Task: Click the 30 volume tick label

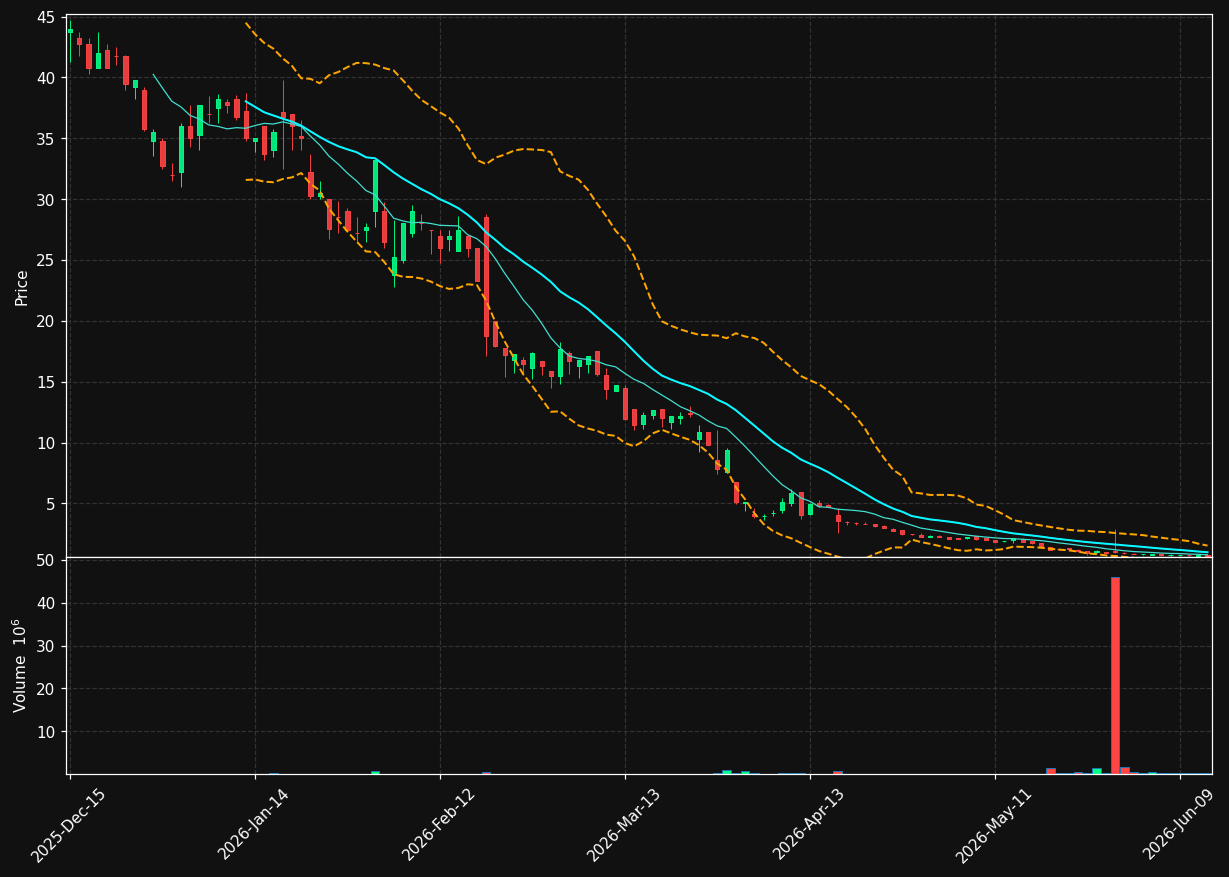Action: tap(46, 646)
